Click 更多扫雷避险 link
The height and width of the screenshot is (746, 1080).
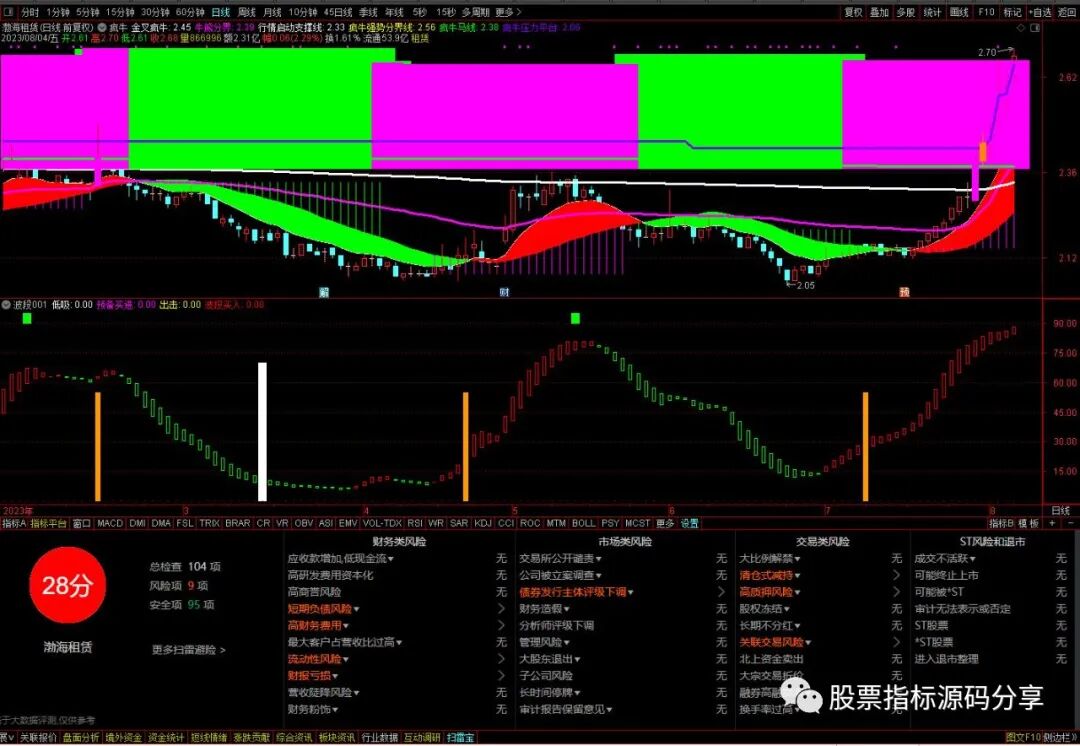189,650
